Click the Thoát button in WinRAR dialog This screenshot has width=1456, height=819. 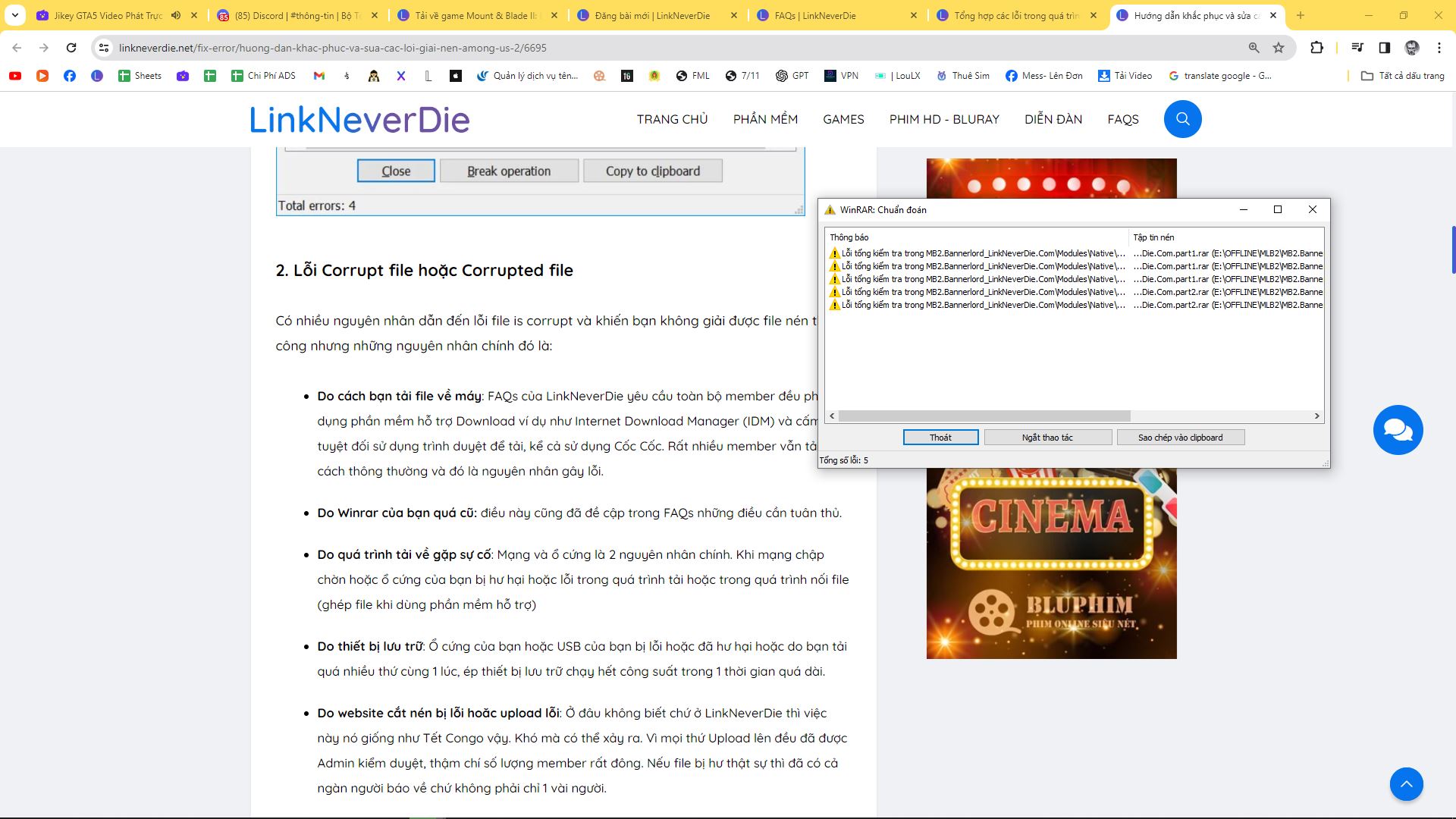[940, 437]
